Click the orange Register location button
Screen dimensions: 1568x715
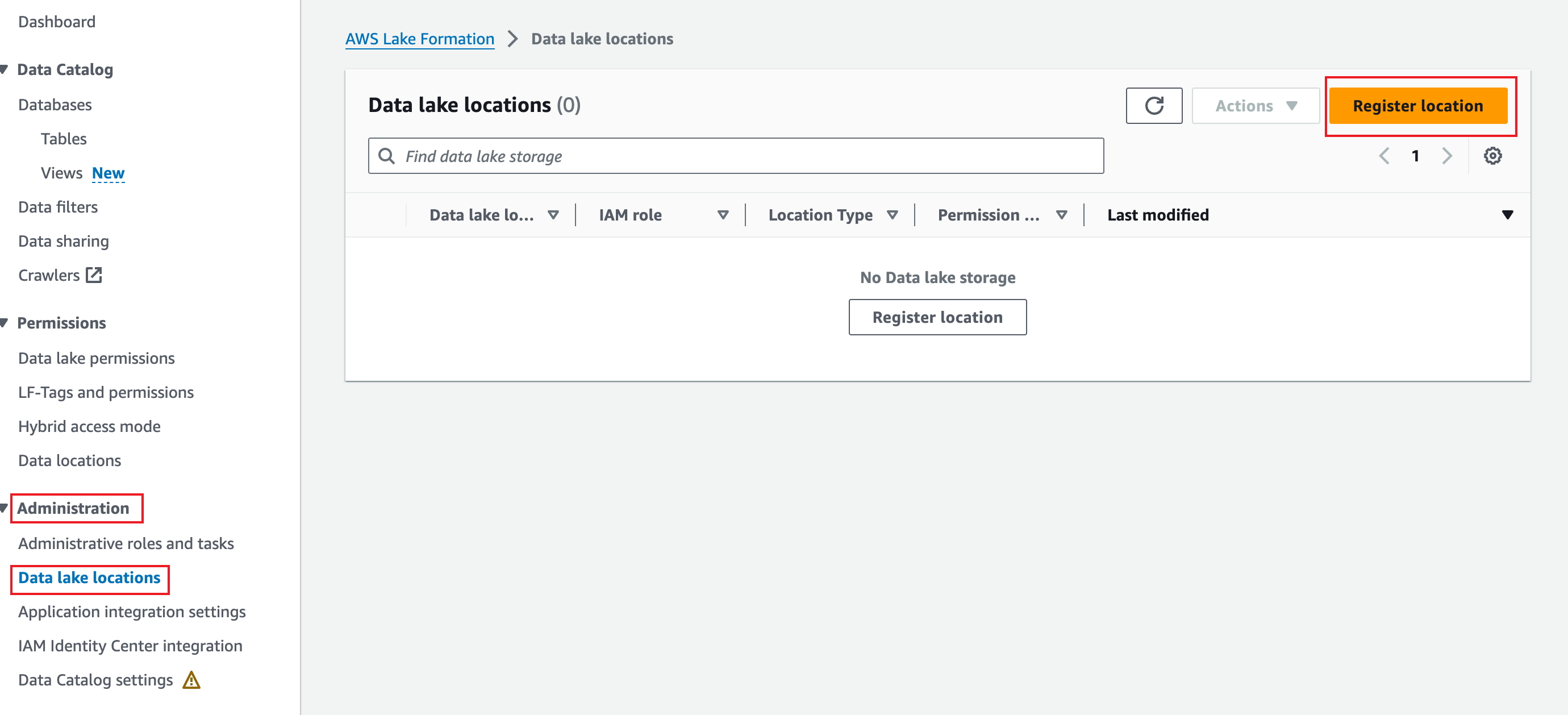click(1417, 105)
